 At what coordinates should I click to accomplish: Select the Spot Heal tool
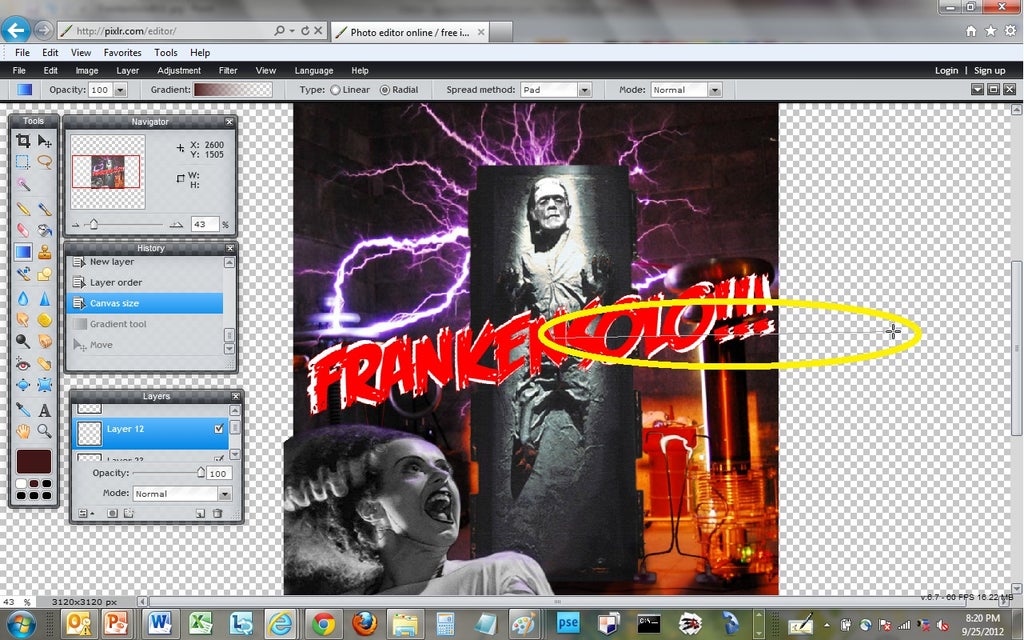[44, 364]
